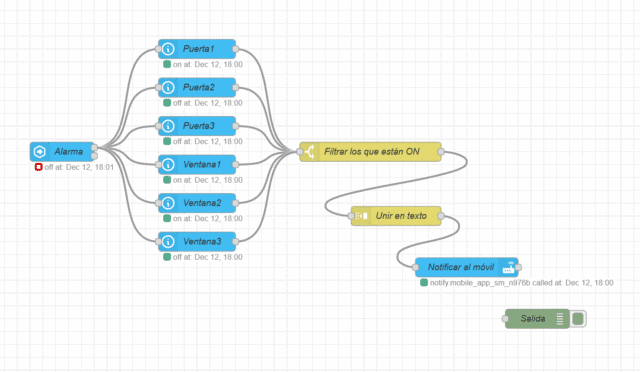Click the join icon on Unir en texto
This screenshot has width=640, height=372.
[x=361, y=216]
